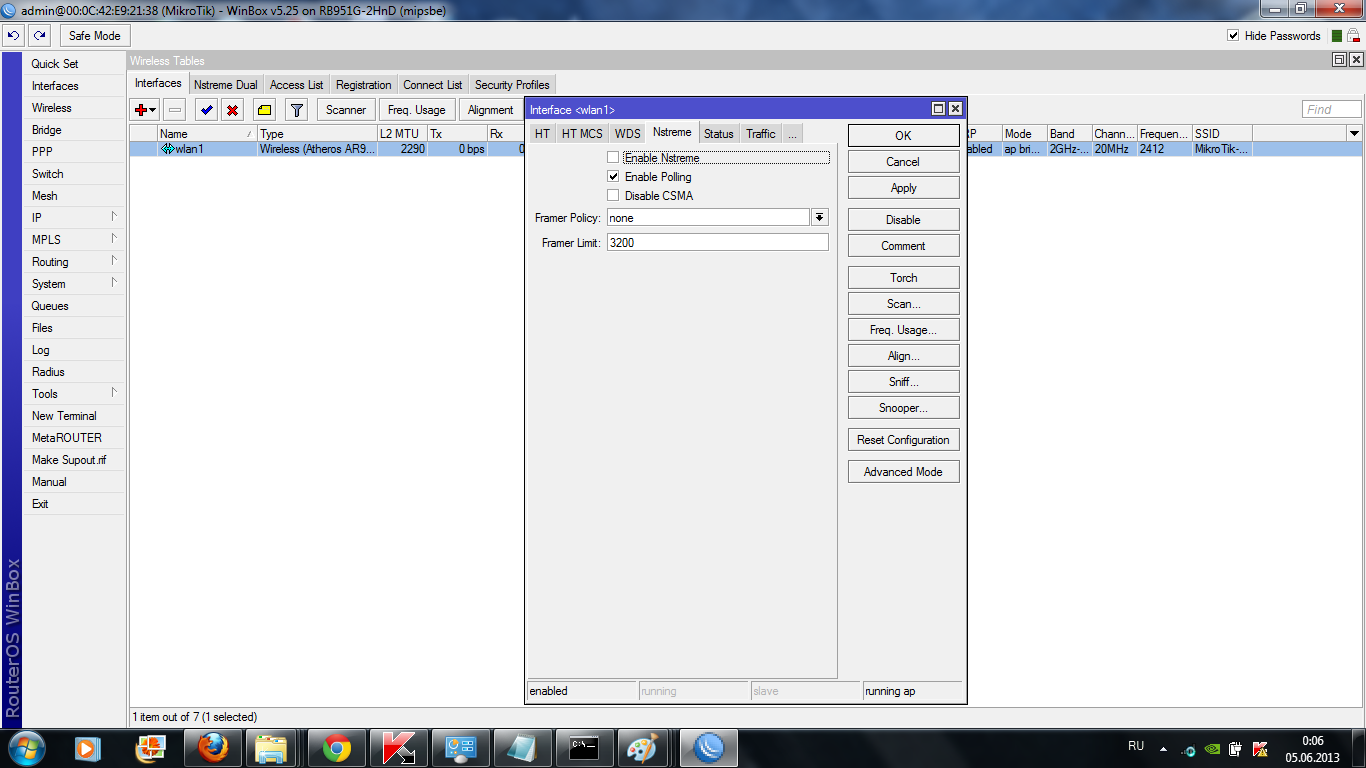The width and height of the screenshot is (1366, 768).
Task: Select the wlan1 interface row name
Action: [189, 149]
